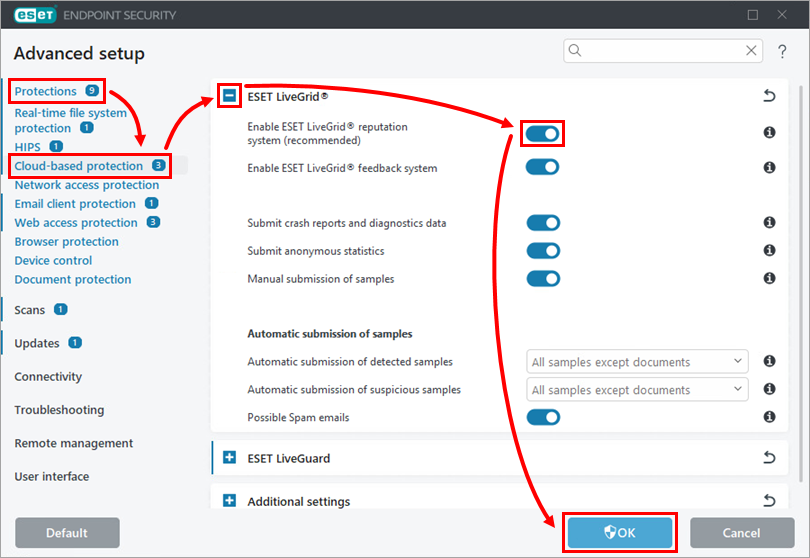The image size is (810, 558).
Task: Click the search magnifier icon
Action: 575,50
